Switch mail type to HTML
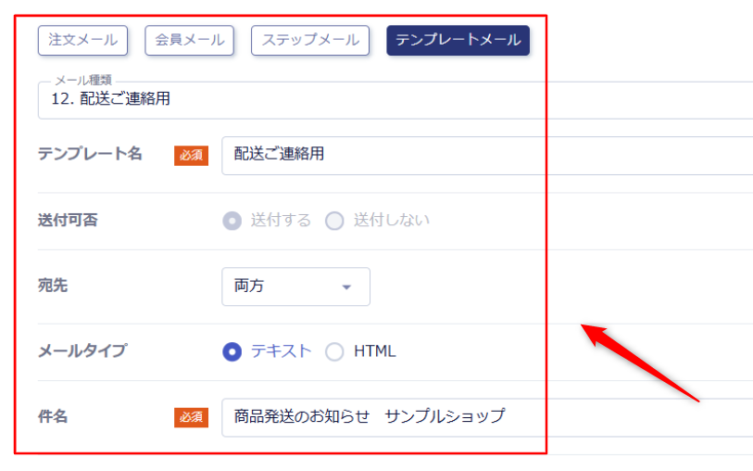The width and height of the screenshot is (753, 471). pos(334,351)
